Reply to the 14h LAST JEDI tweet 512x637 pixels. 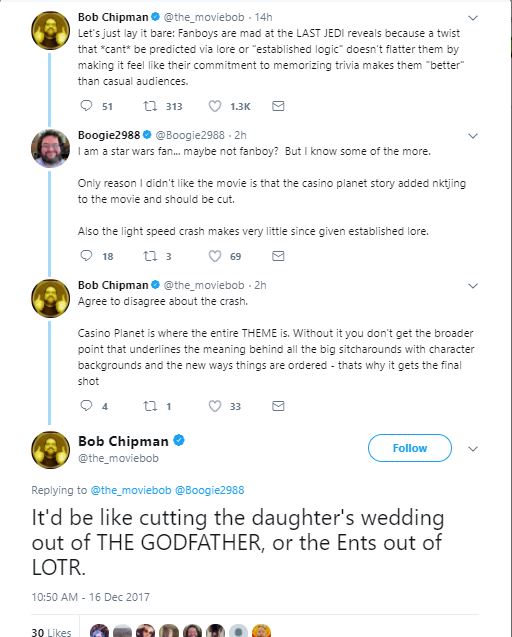(86, 106)
